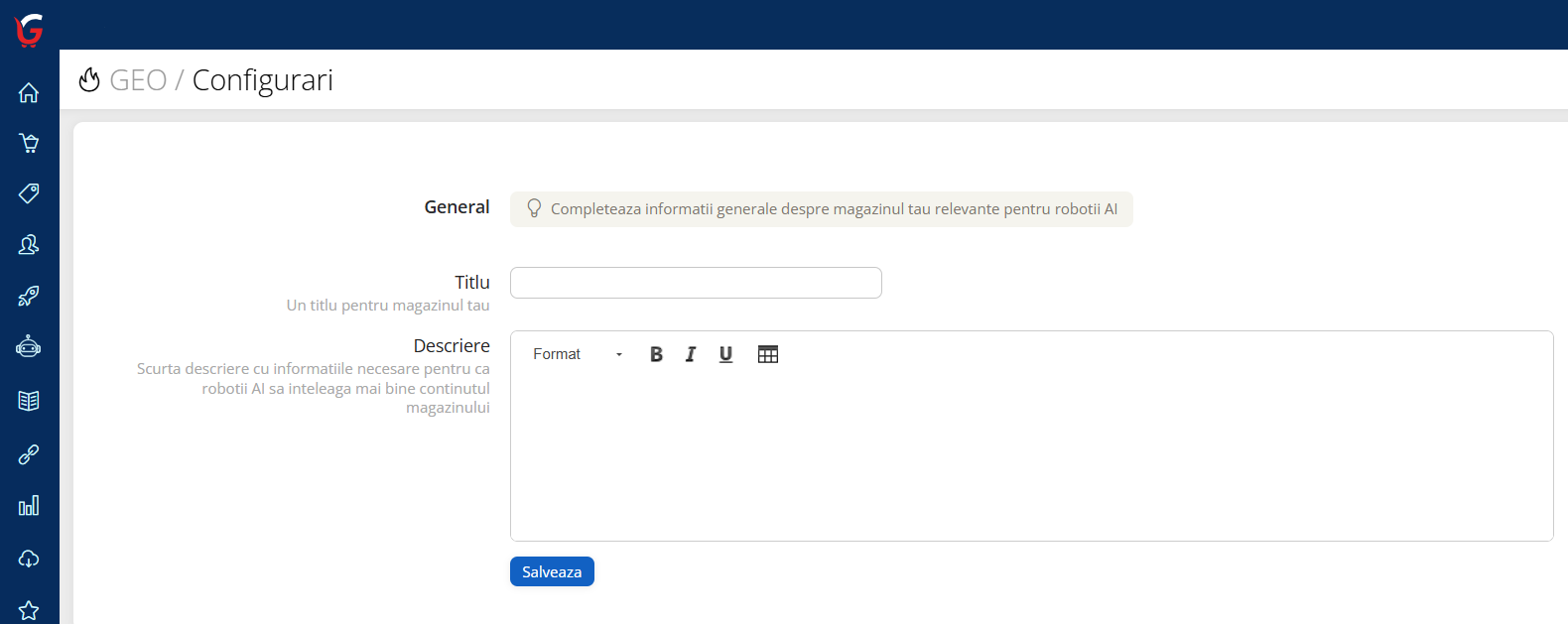
Task: Open the customers icon in the sidebar
Action: [x=29, y=244]
